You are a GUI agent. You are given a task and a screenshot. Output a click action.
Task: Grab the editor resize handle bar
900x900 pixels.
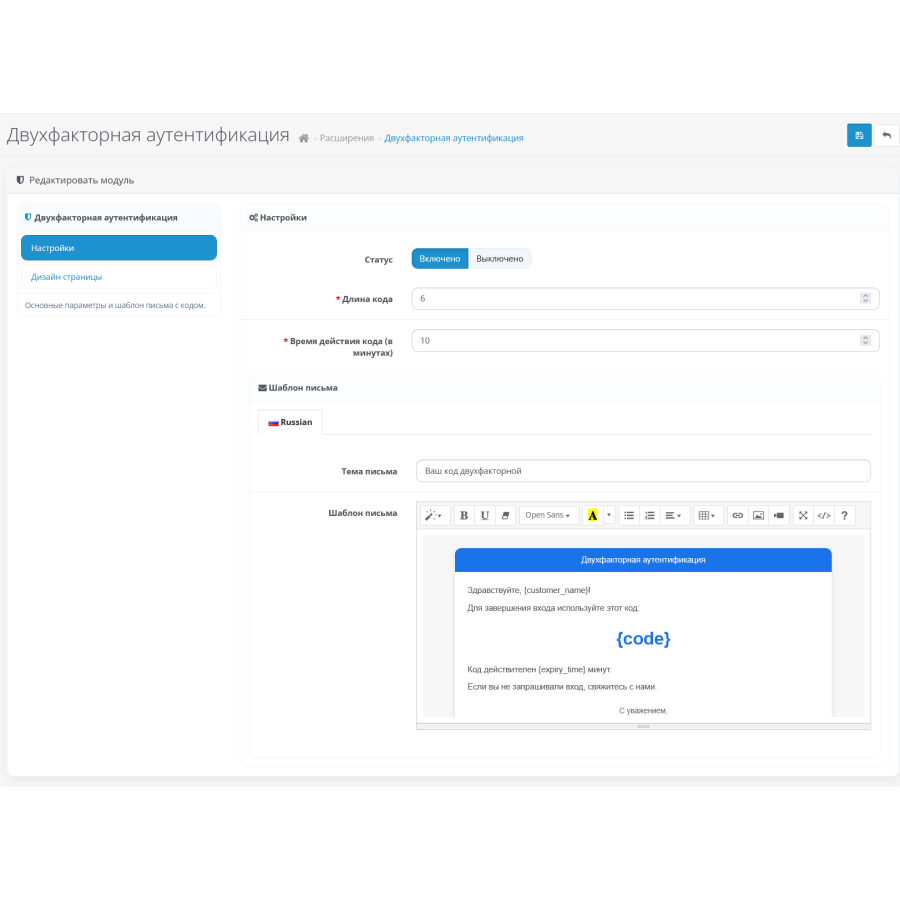[x=643, y=727]
